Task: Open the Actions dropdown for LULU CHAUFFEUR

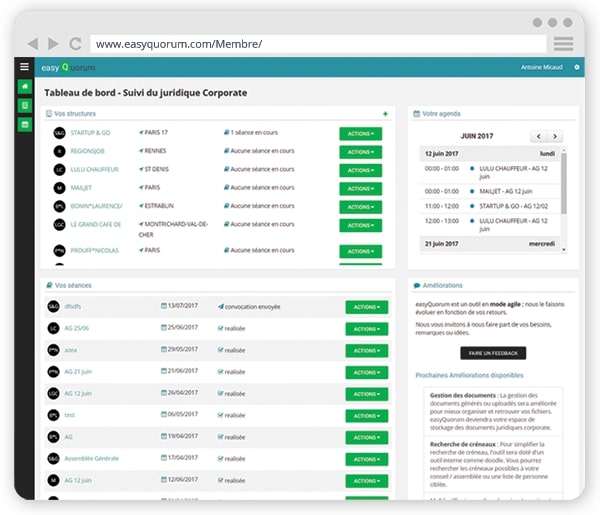Action: tap(360, 170)
